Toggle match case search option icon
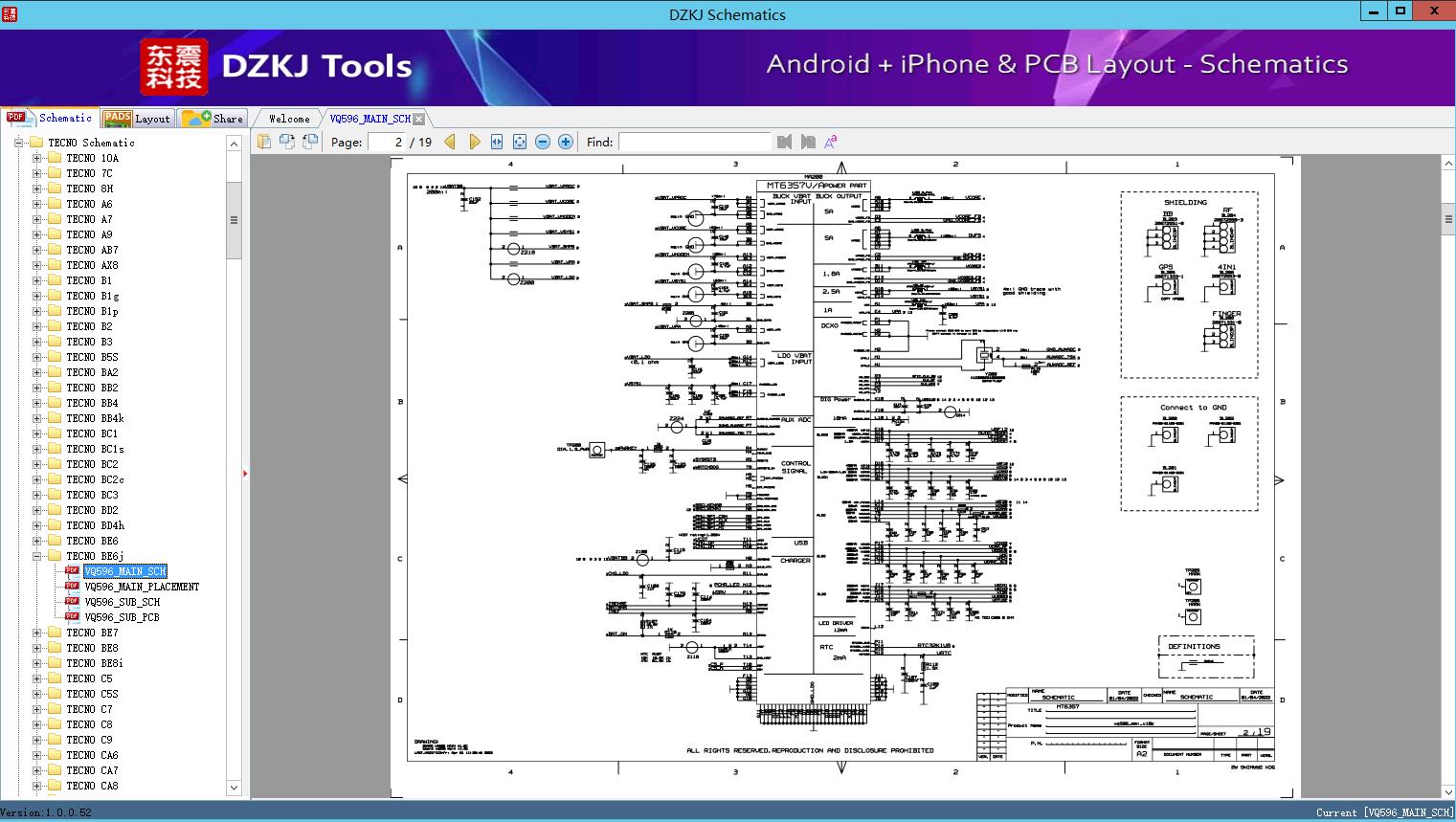Screen dimensions: 1456x822 tap(831, 142)
